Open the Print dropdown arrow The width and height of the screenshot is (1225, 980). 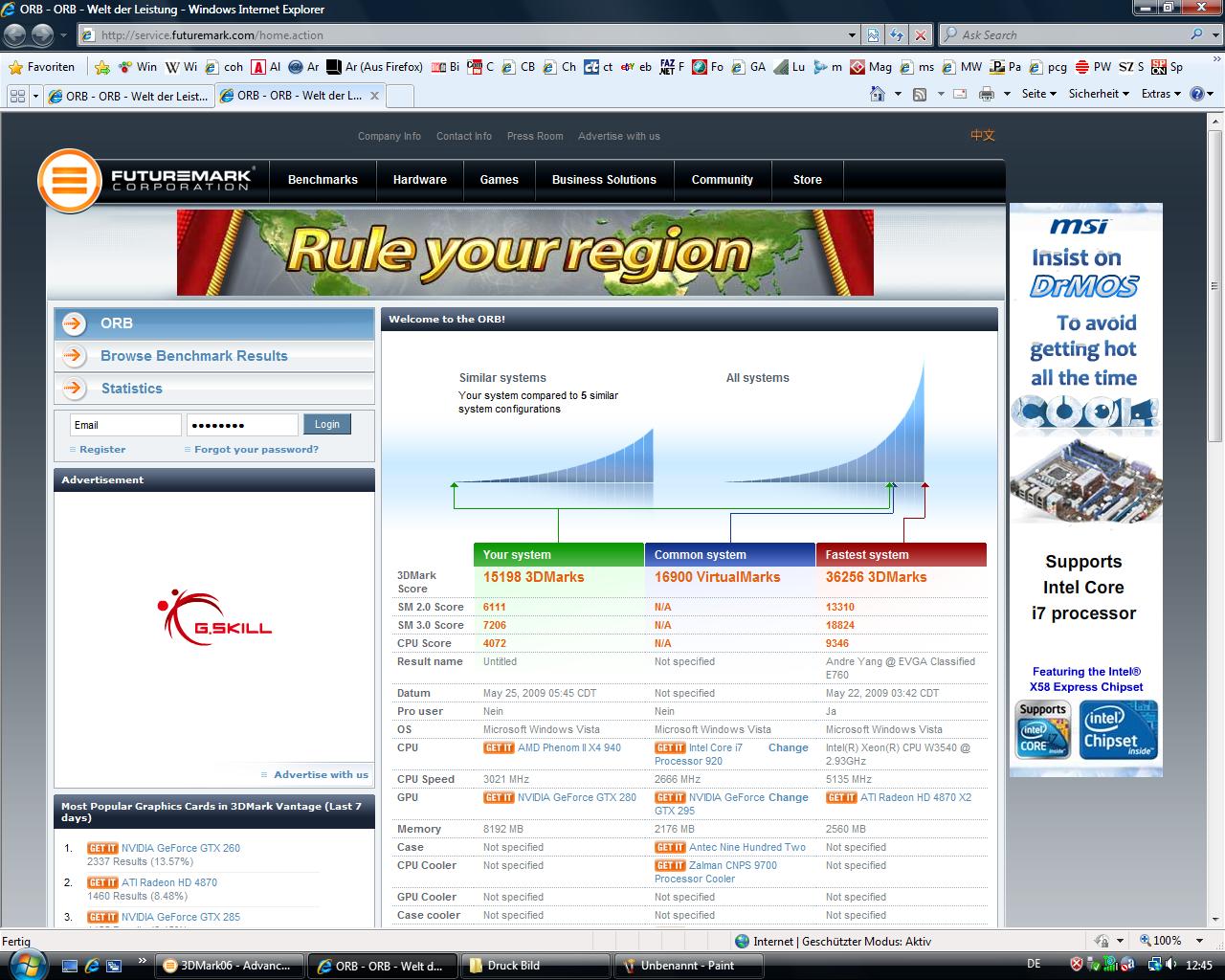(1007, 94)
